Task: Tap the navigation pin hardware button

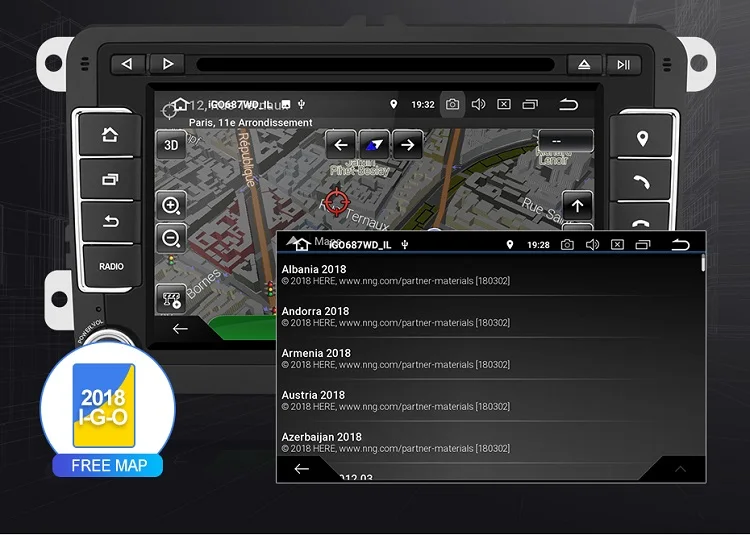Action: (642, 138)
